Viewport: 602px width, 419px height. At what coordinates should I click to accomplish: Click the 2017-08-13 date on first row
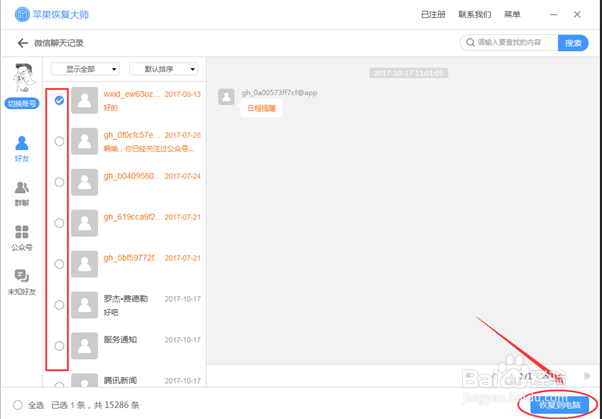[x=183, y=94]
